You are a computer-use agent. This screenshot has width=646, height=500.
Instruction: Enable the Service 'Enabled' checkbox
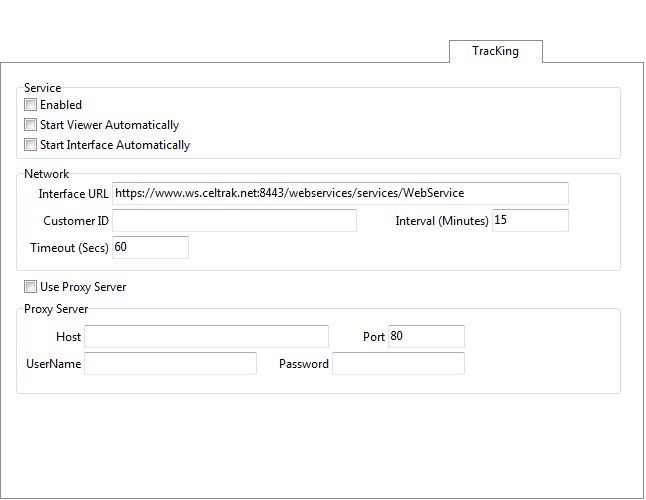point(31,105)
